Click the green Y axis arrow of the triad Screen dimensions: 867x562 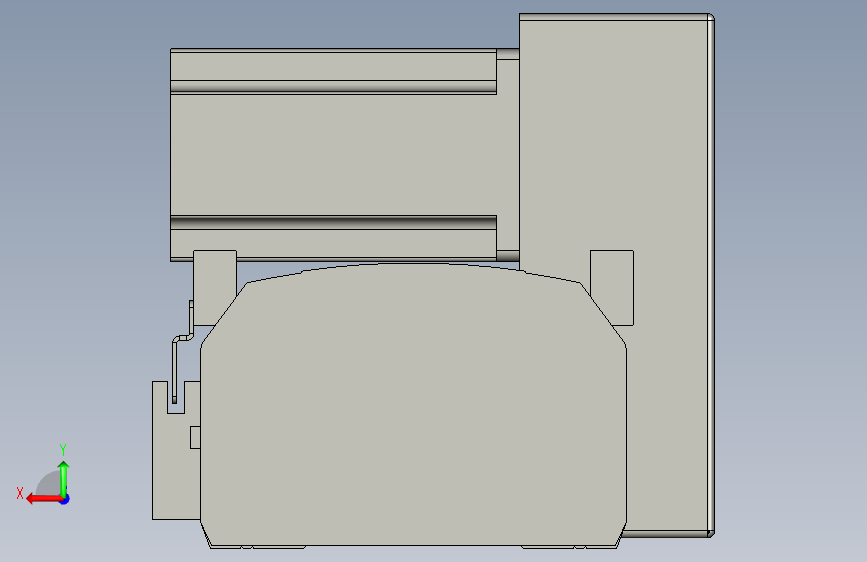(64, 477)
